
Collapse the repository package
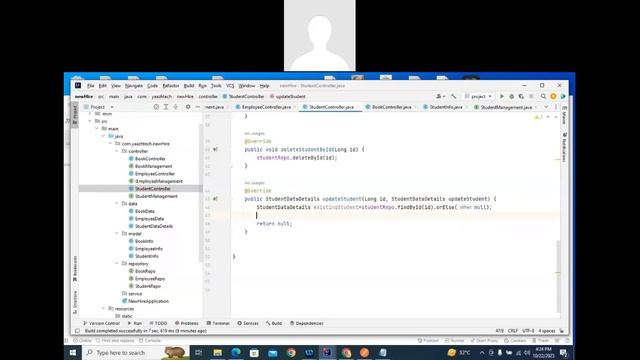tap(117, 264)
